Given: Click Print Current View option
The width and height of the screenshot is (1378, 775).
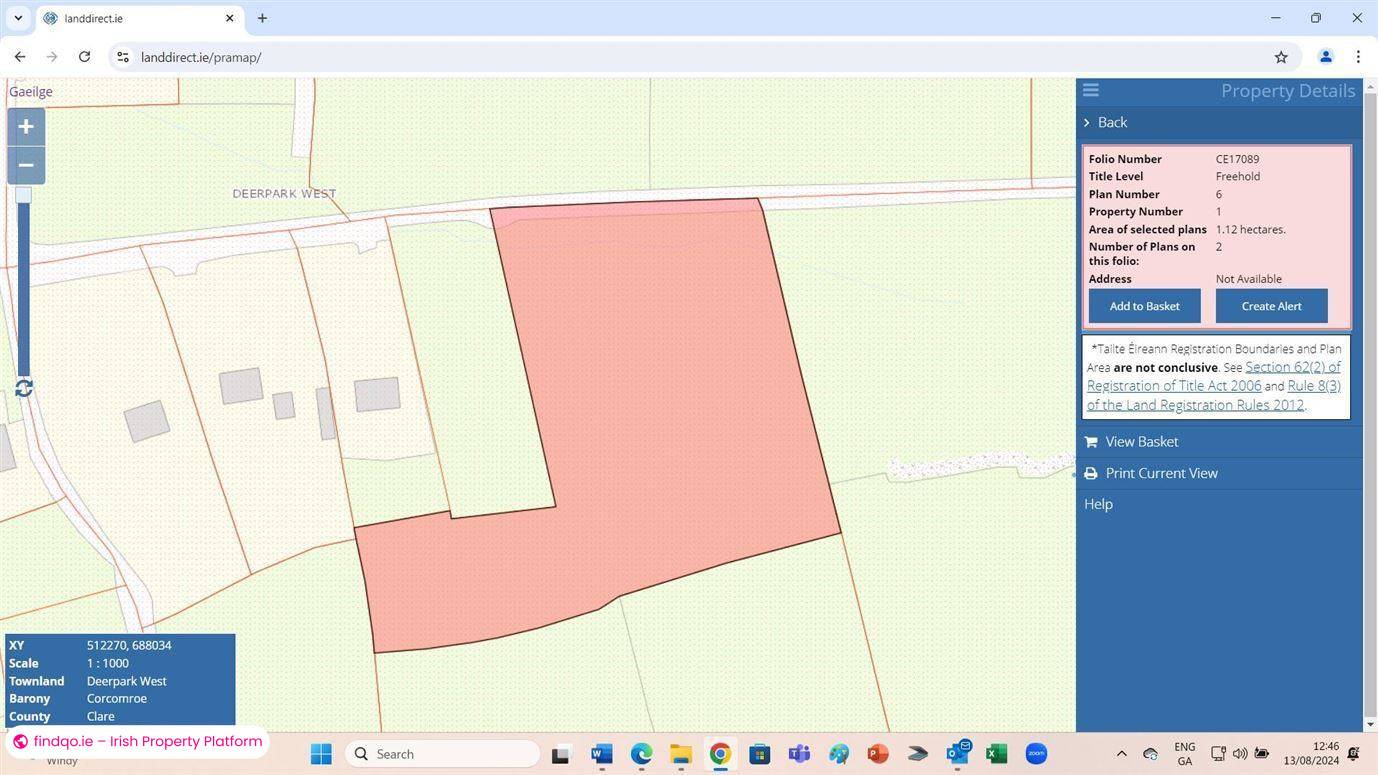Looking at the screenshot, I should [1161, 473].
